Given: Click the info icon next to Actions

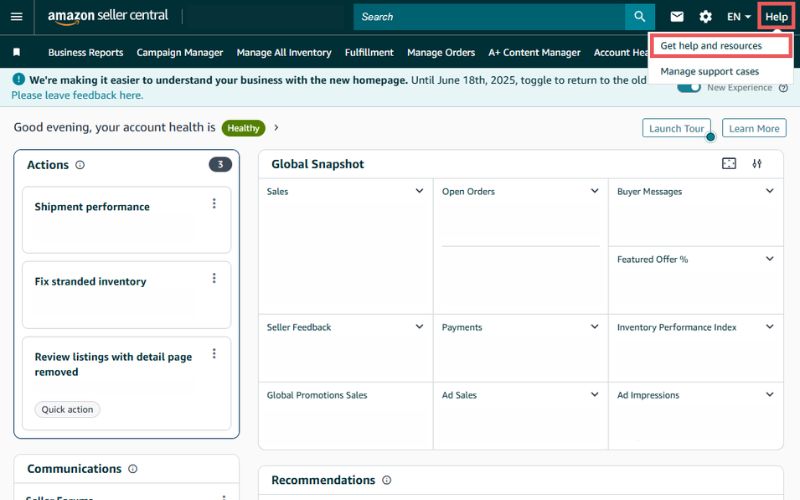Looking at the screenshot, I should tap(80, 165).
